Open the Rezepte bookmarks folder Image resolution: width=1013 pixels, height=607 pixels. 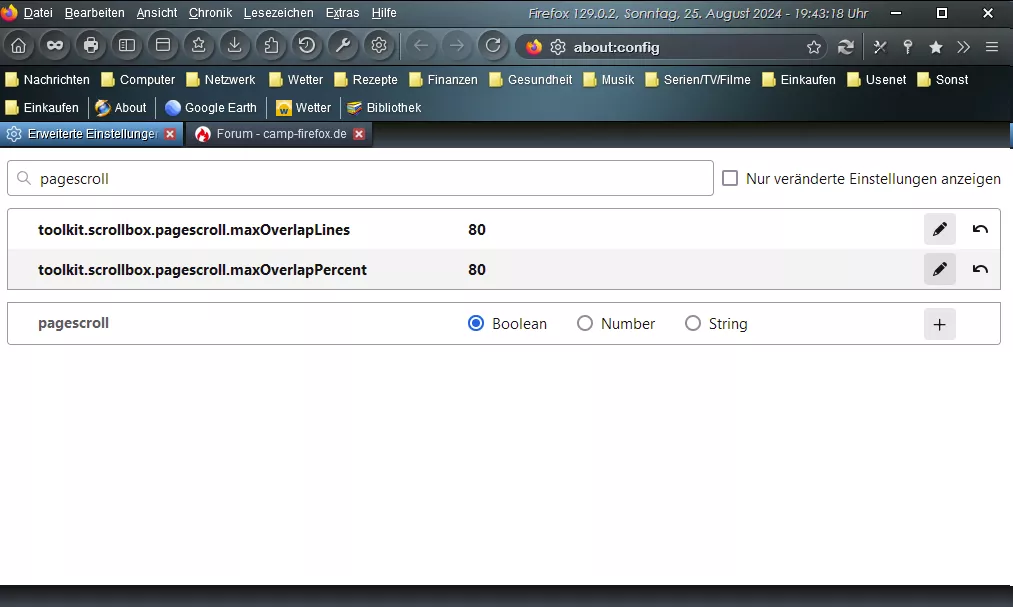point(366,79)
